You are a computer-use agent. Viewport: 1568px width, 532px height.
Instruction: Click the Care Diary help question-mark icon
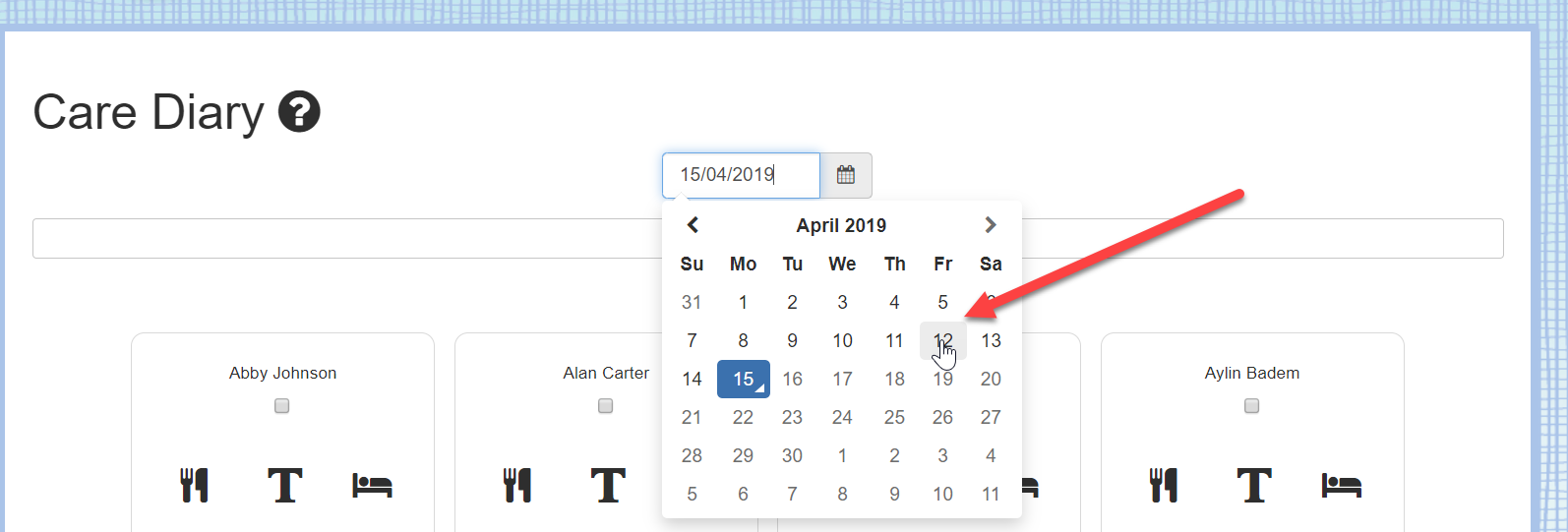(x=299, y=111)
